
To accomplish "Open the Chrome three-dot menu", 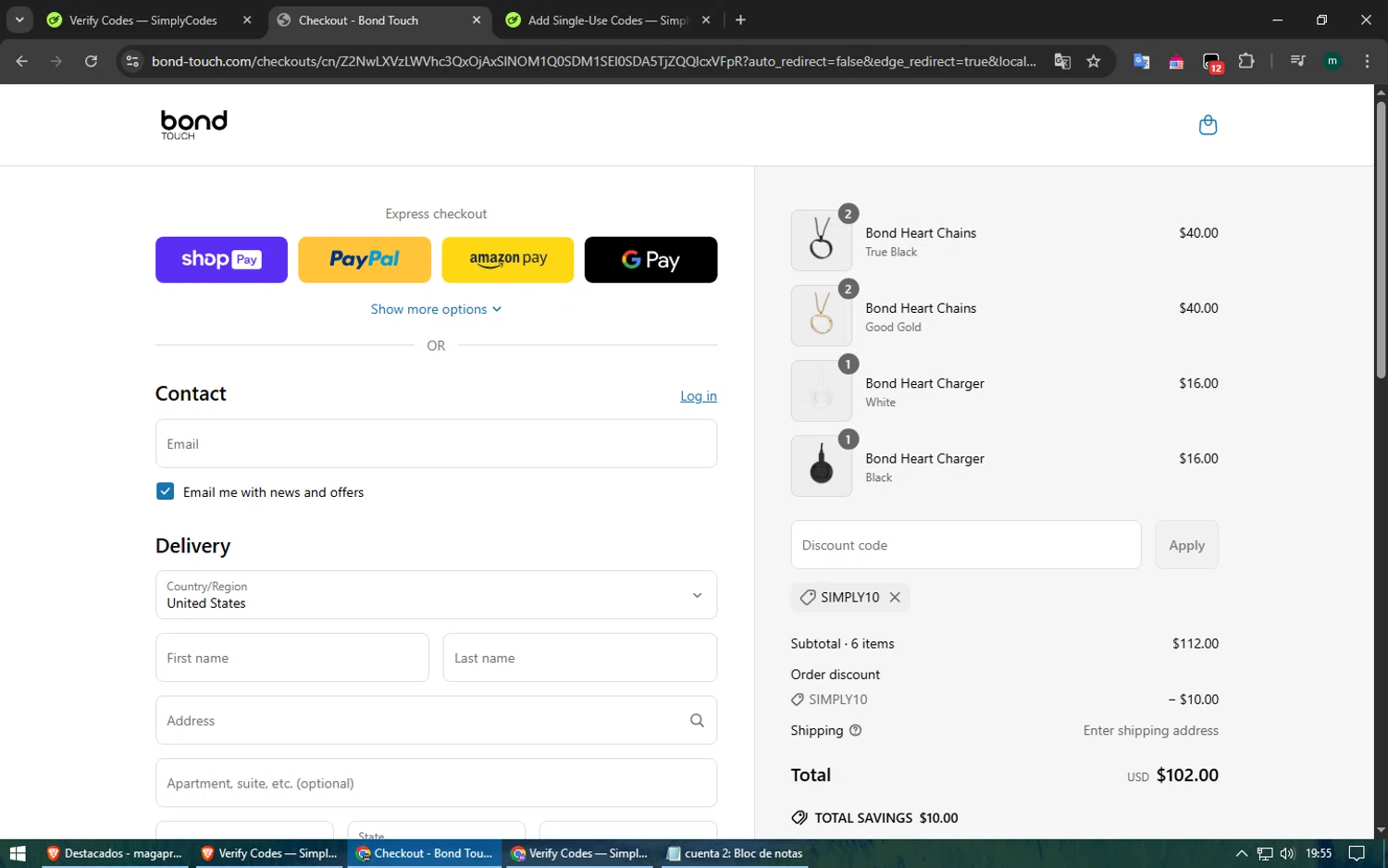I will pos(1367,61).
